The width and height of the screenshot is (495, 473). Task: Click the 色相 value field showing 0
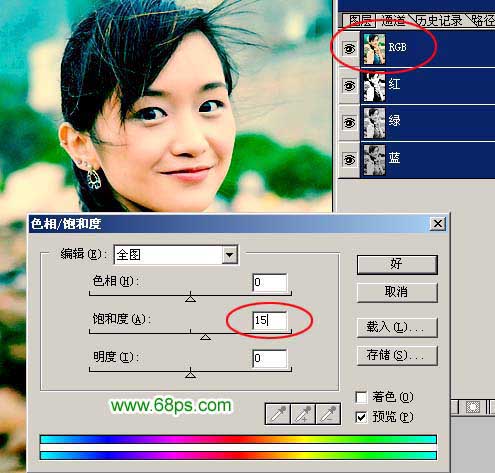[270, 282]
